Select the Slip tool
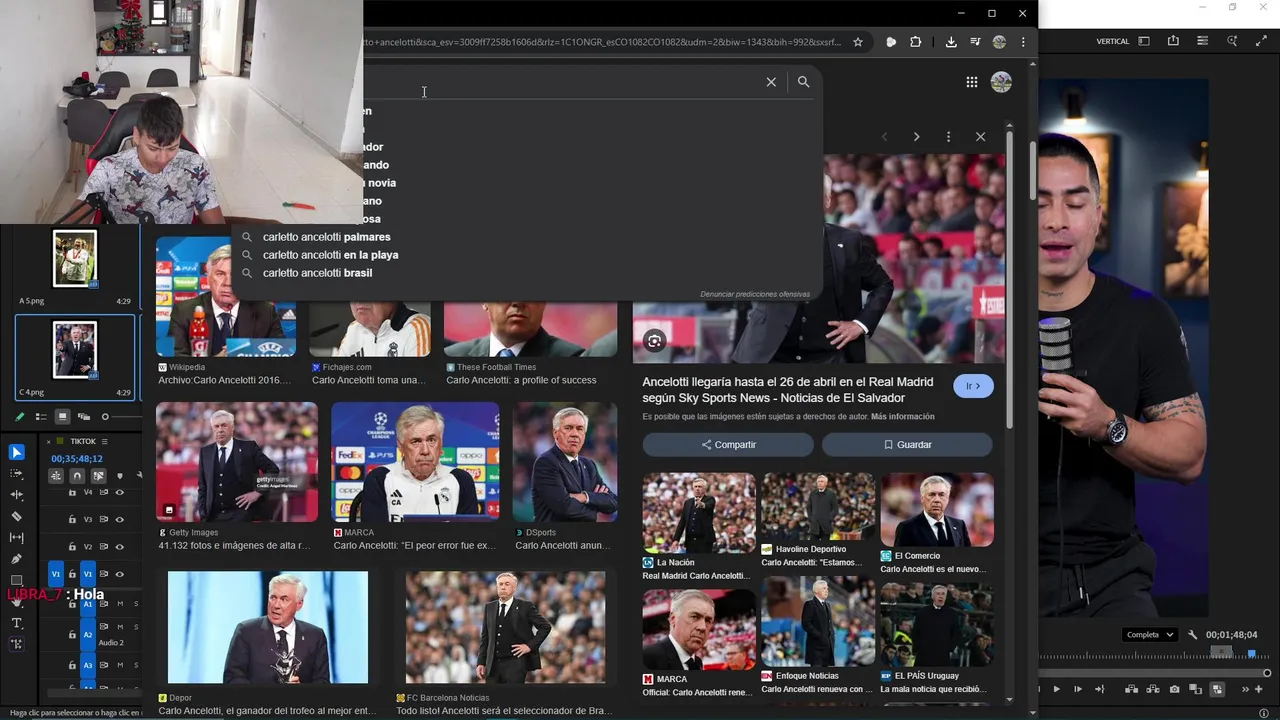 point(16,537)
